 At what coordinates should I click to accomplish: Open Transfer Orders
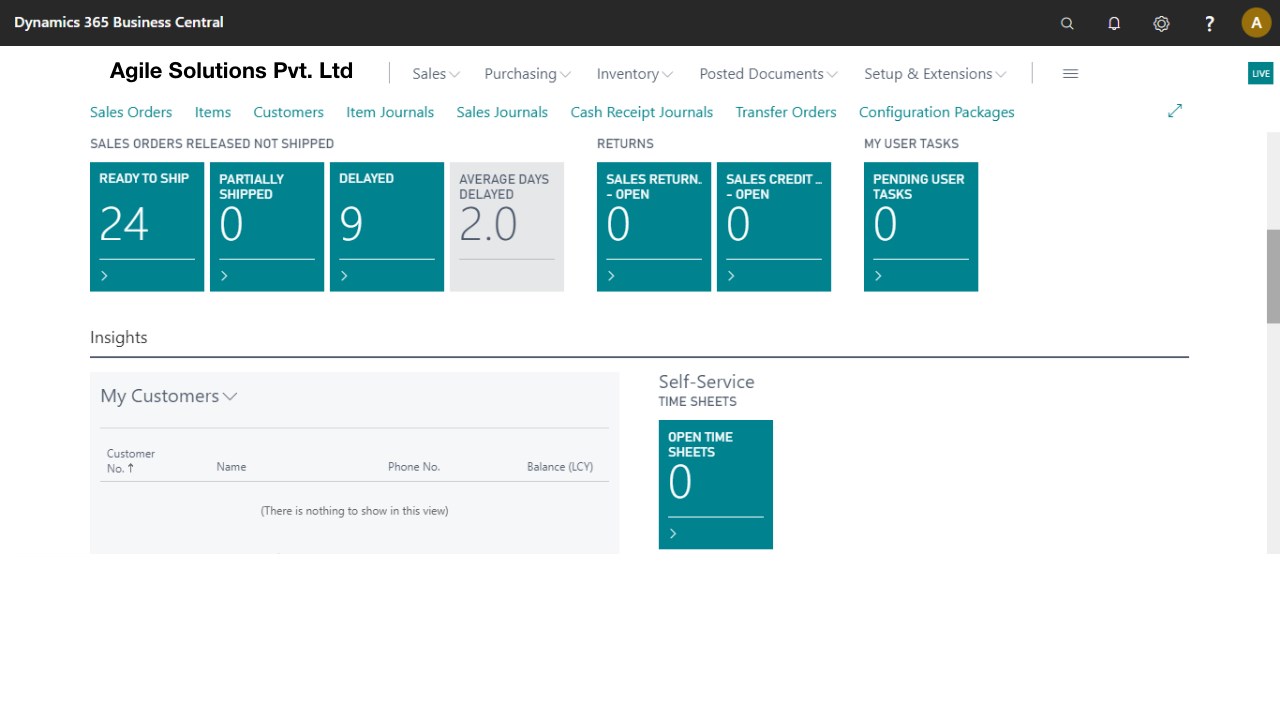pyautogui.click(x=786, y=112)
